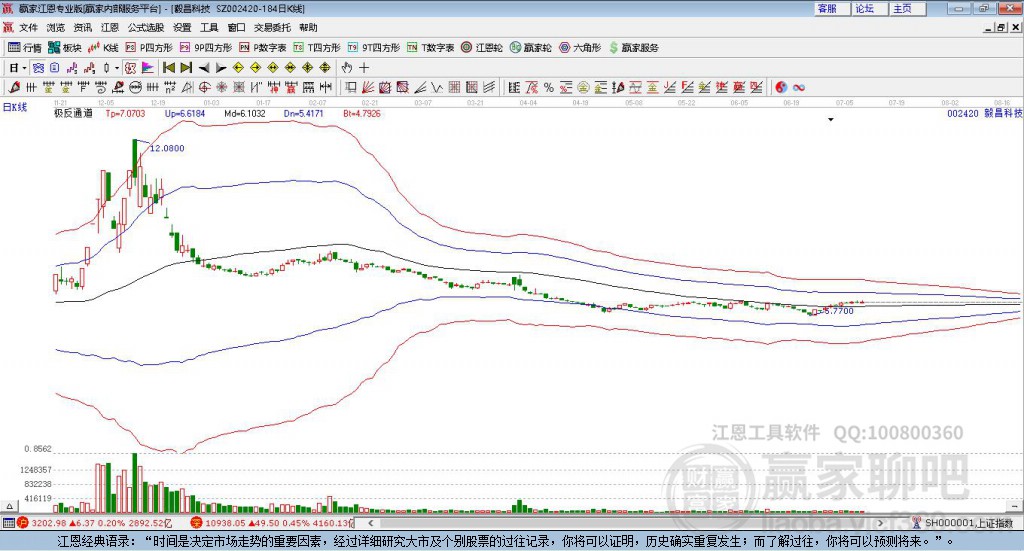Jump to first bar with skip-to-start icon
Image resolution: width=1024 pixels, height=551 pixels.
(x=168, y=68)
